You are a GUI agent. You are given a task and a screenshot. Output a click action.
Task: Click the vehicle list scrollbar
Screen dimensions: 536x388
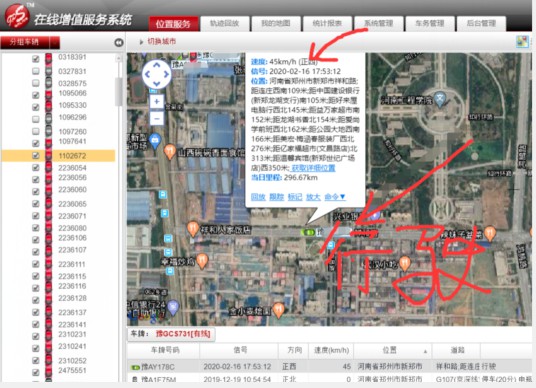(119, 92)
